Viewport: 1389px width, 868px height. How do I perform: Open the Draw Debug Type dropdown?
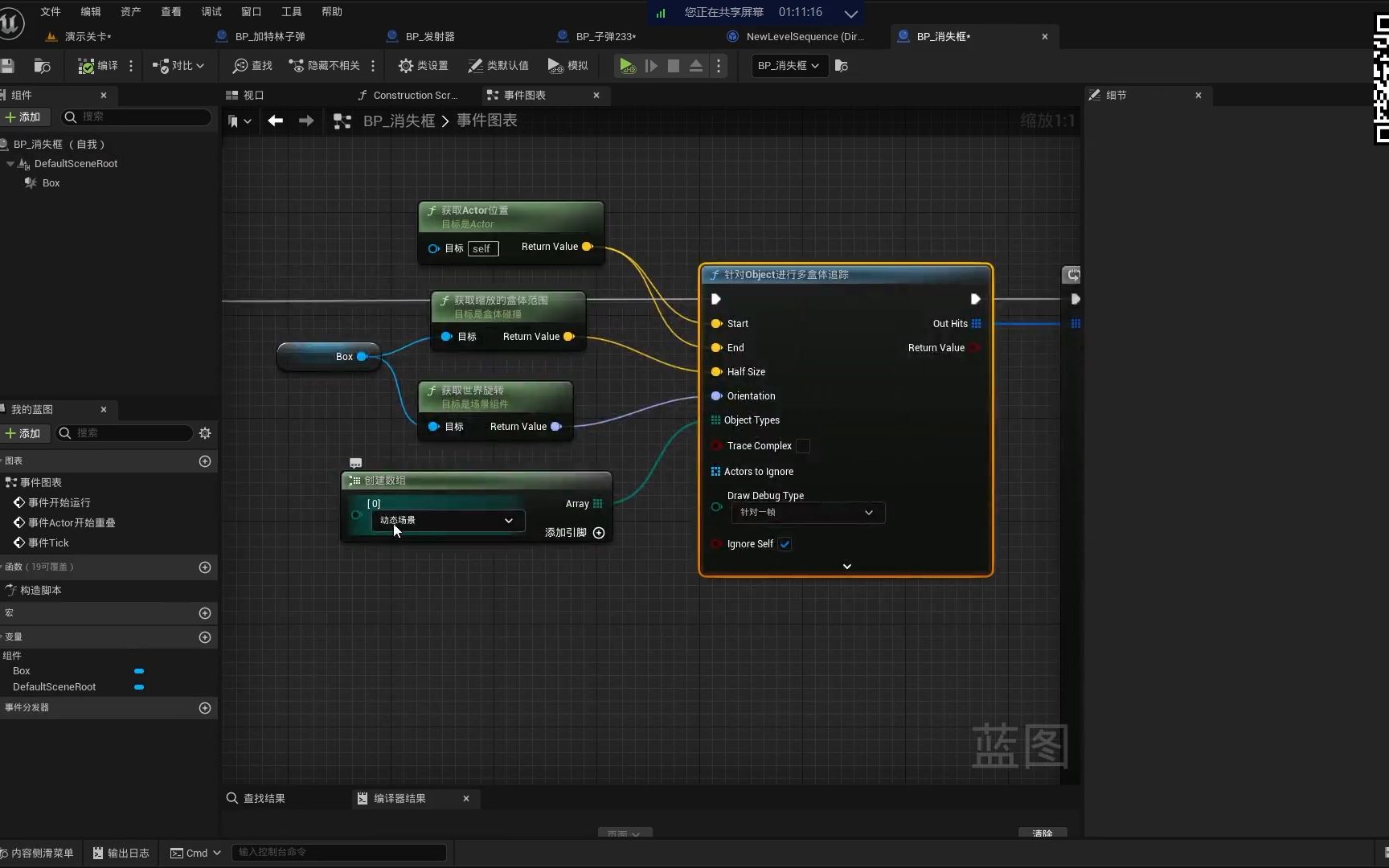[x=808, y=513]
